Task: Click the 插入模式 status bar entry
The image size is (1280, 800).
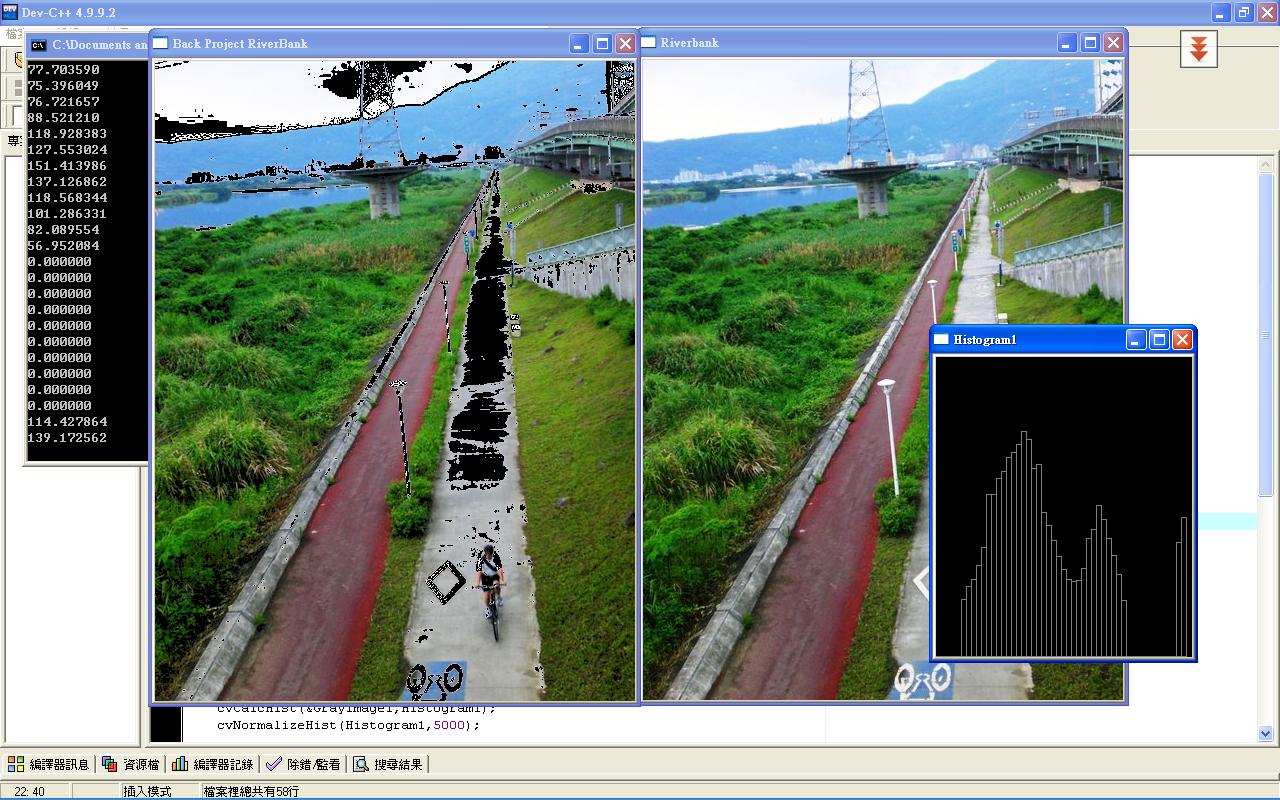Action: (147, 791)
